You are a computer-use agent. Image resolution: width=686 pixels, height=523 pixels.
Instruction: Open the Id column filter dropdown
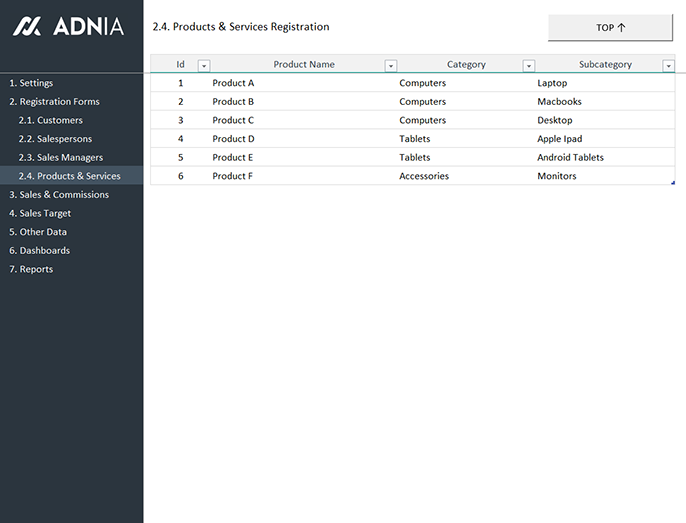coord(204,65)
